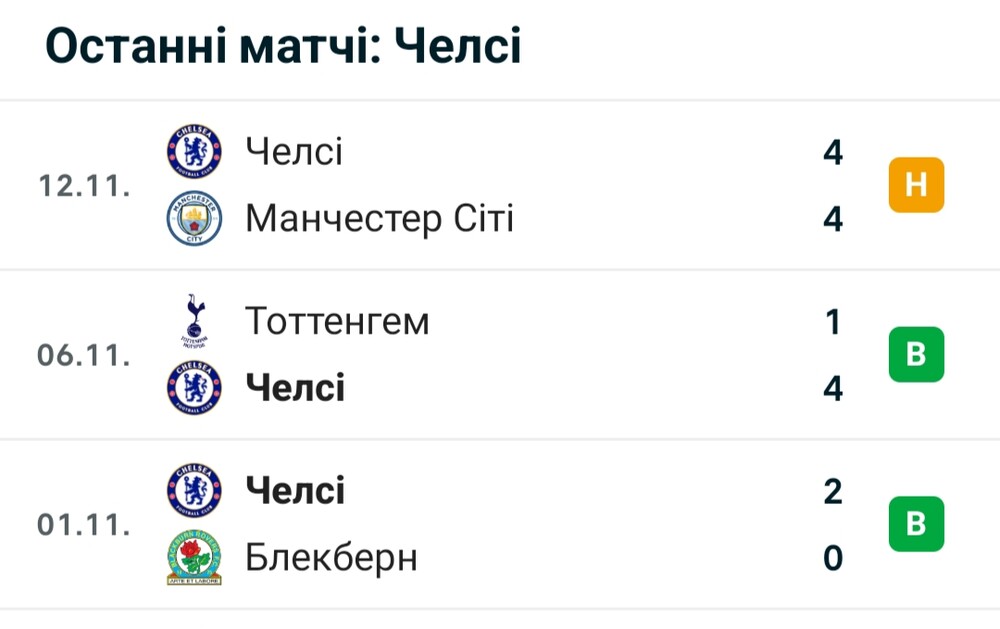Click the Останні матчі: Челсі heading

(x=284, y=46)
